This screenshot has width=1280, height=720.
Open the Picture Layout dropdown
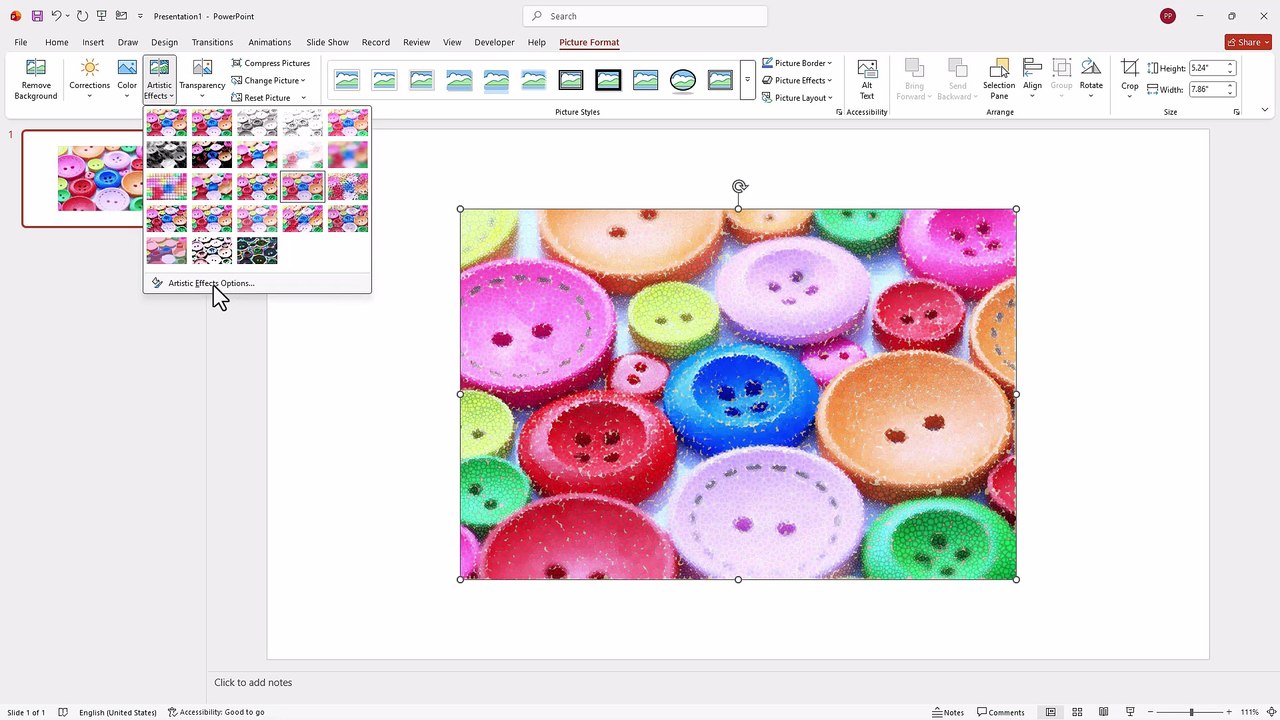point(796,98)
